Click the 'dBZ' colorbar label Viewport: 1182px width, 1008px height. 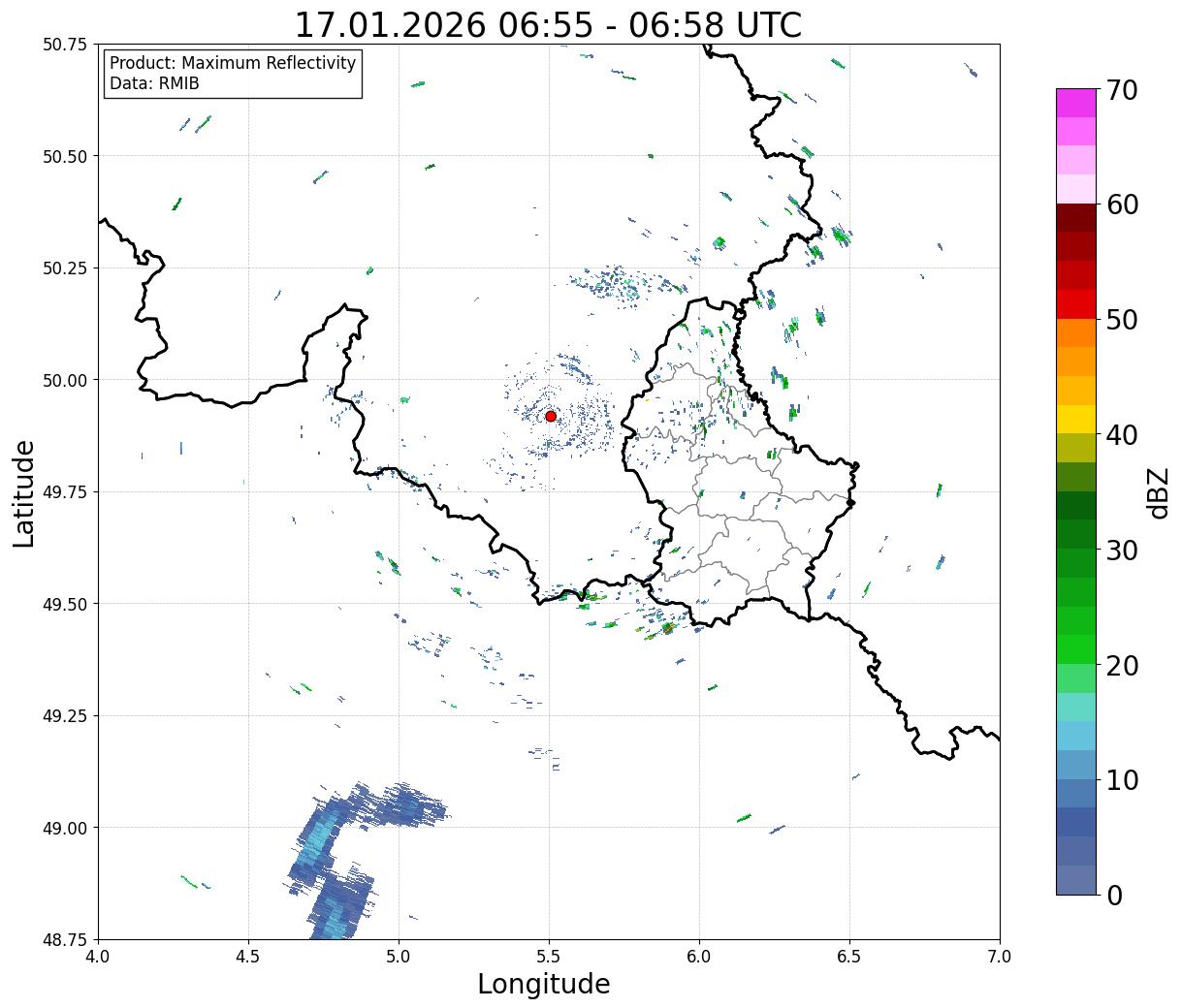[1158, 491]
